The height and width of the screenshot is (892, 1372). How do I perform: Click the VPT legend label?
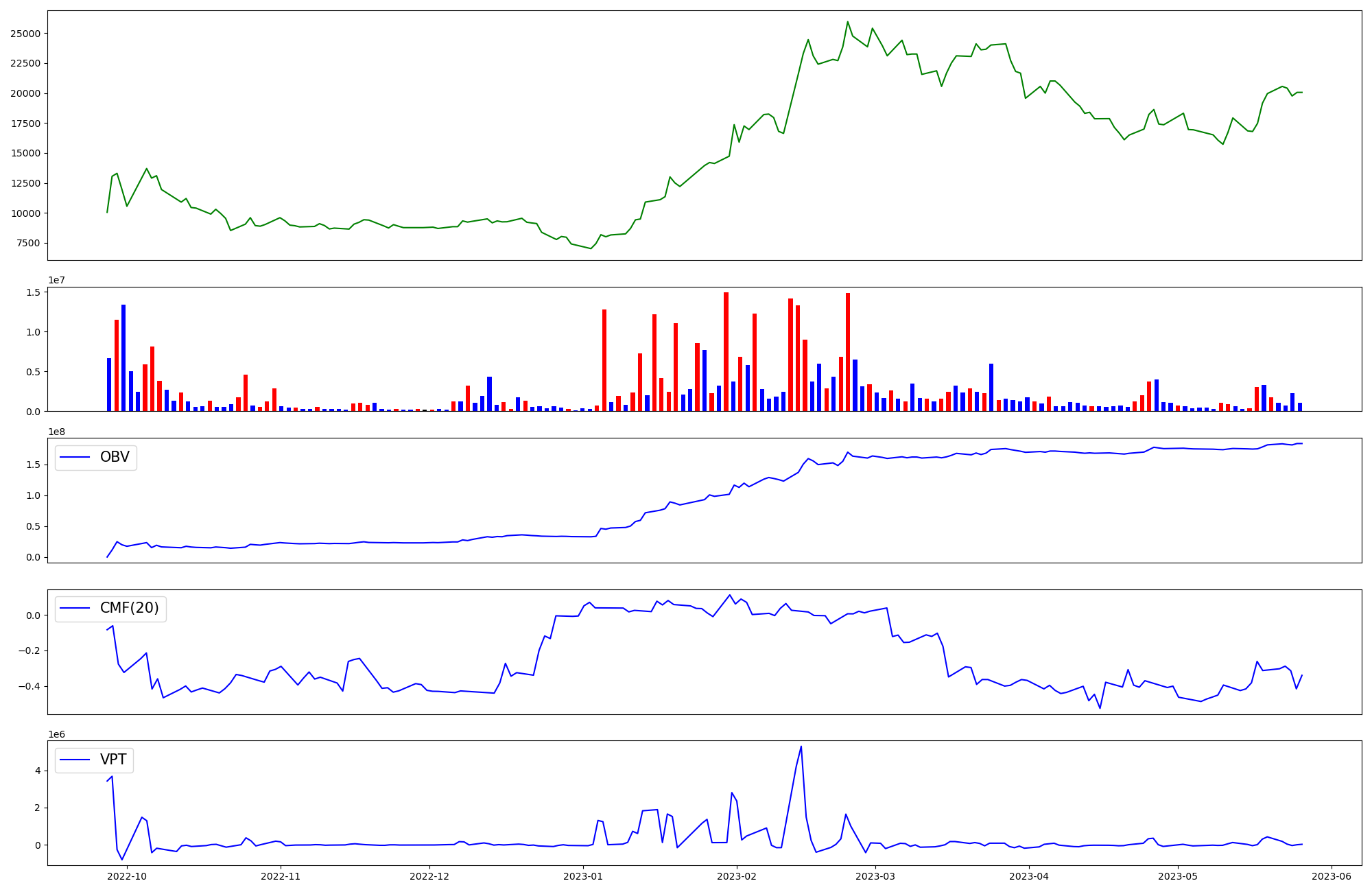click(x=113, y=760)
